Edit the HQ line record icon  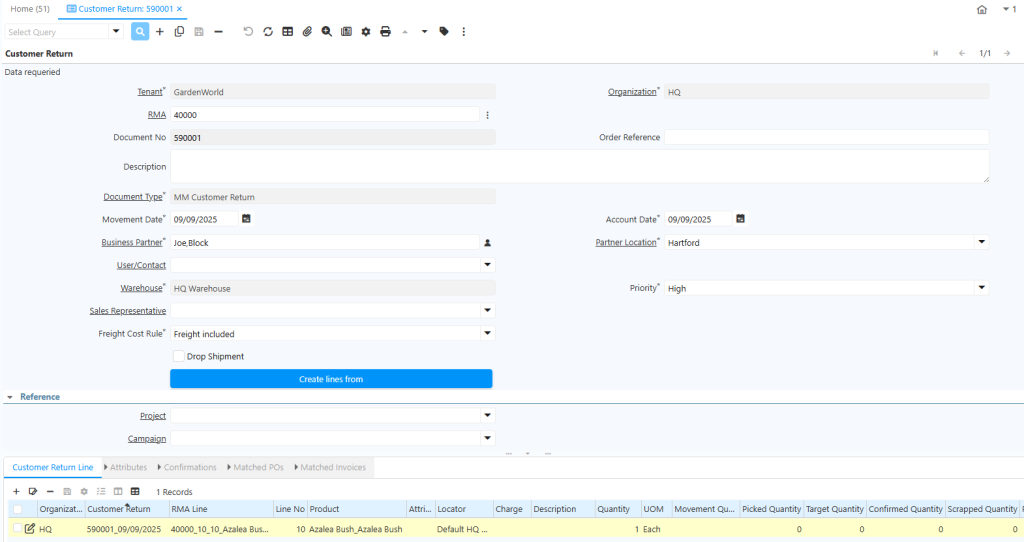30,529
